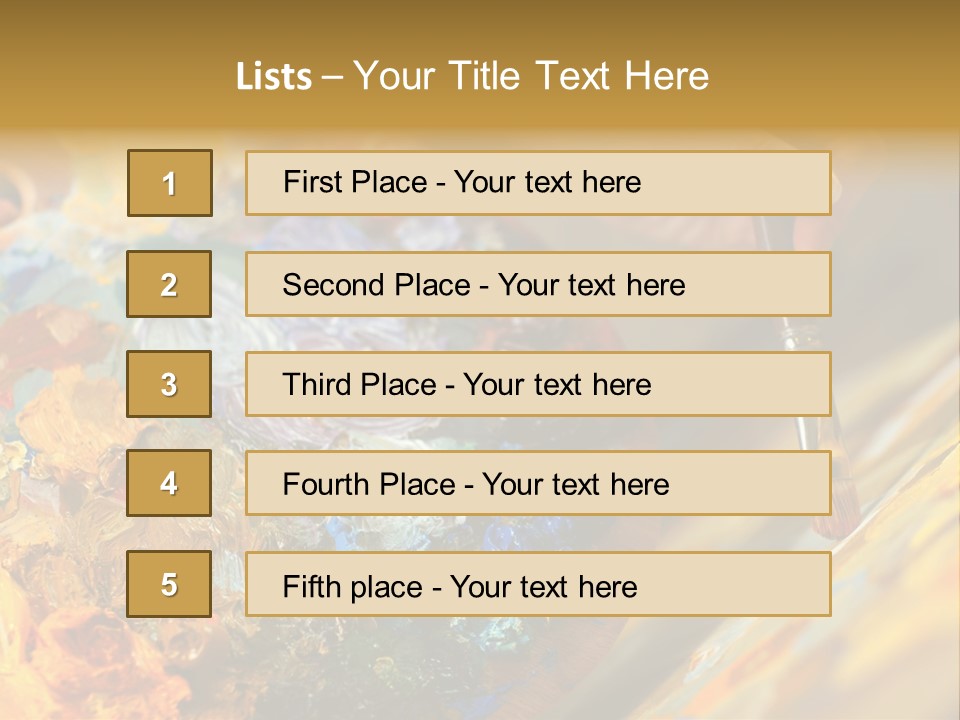Click the Fifth place text box
The height and width of the screenshot is (720, 960).
pyautogui.click(x=538, y=584)
